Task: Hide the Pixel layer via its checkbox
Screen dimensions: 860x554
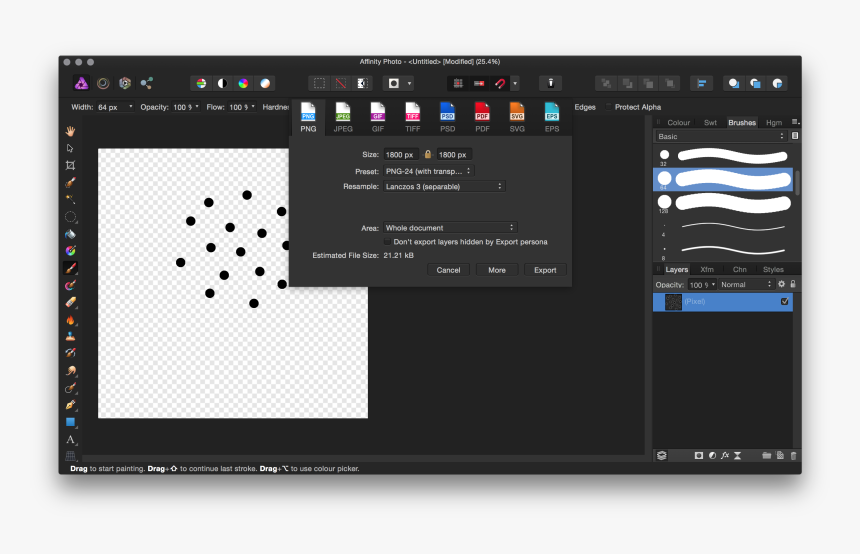Action: click(x=784, y=301)
